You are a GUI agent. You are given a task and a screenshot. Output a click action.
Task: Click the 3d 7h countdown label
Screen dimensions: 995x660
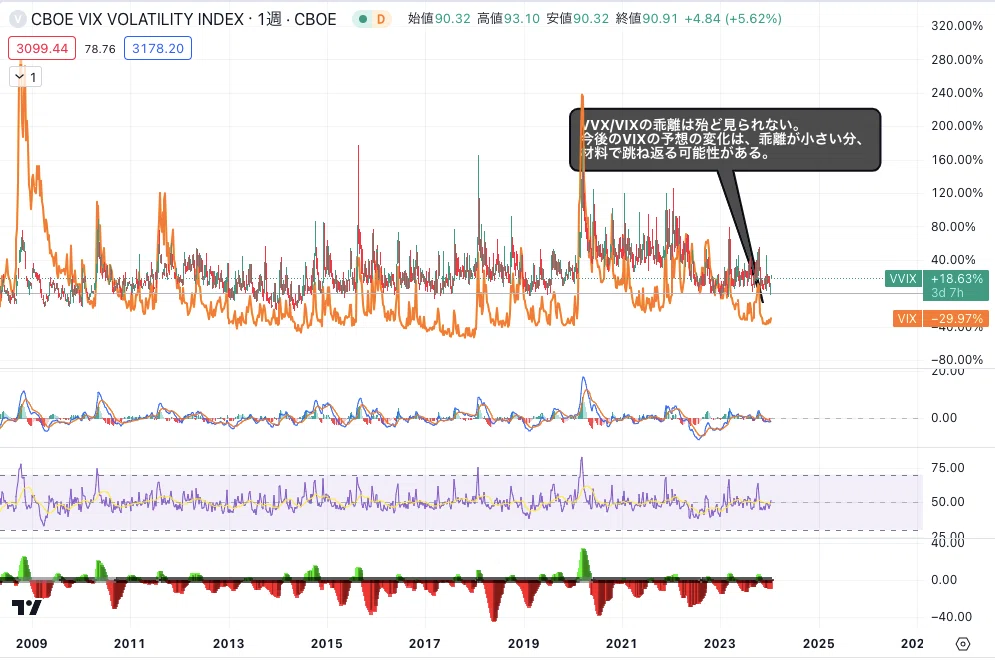(x=947, y=293)
